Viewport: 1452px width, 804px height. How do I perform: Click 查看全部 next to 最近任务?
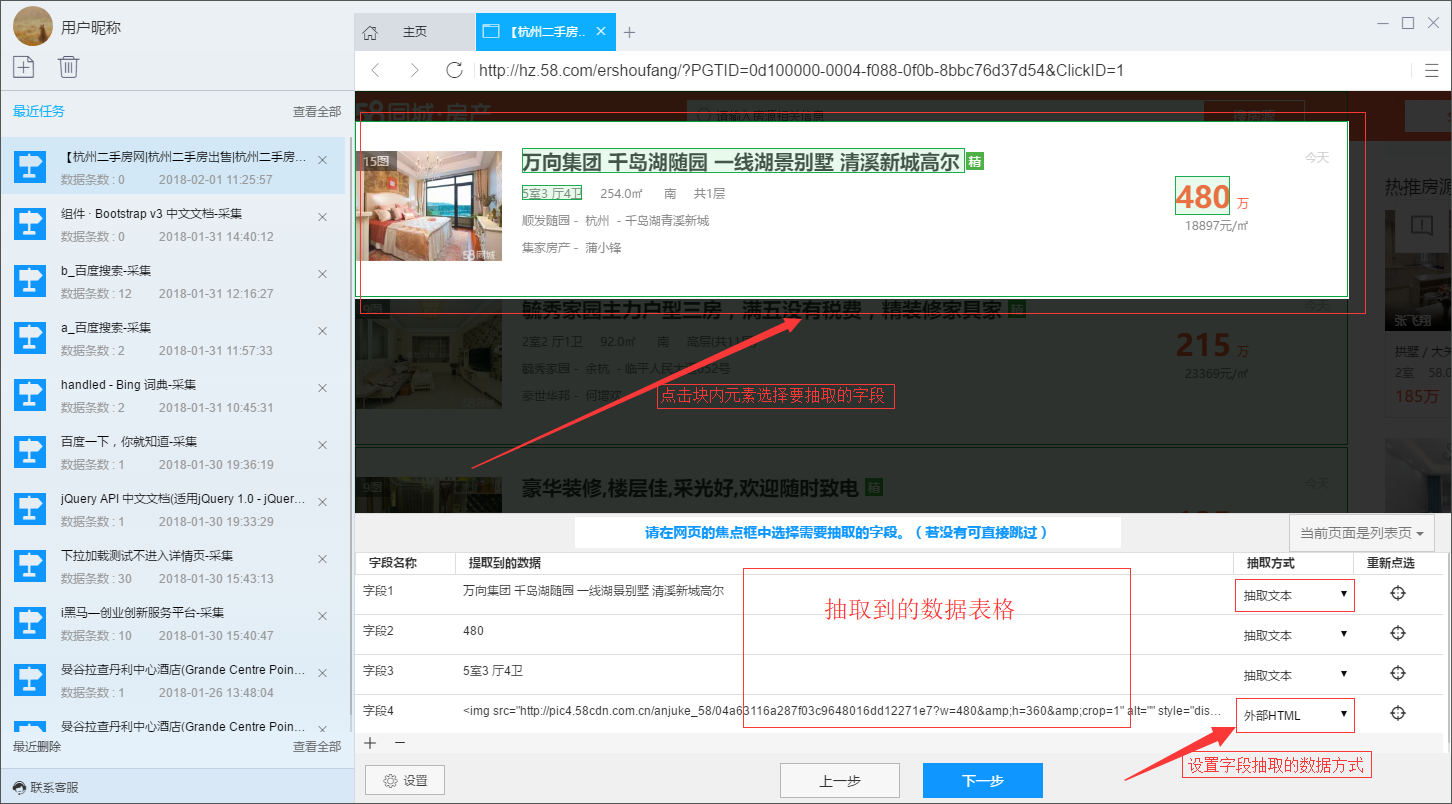coord(317,112)
